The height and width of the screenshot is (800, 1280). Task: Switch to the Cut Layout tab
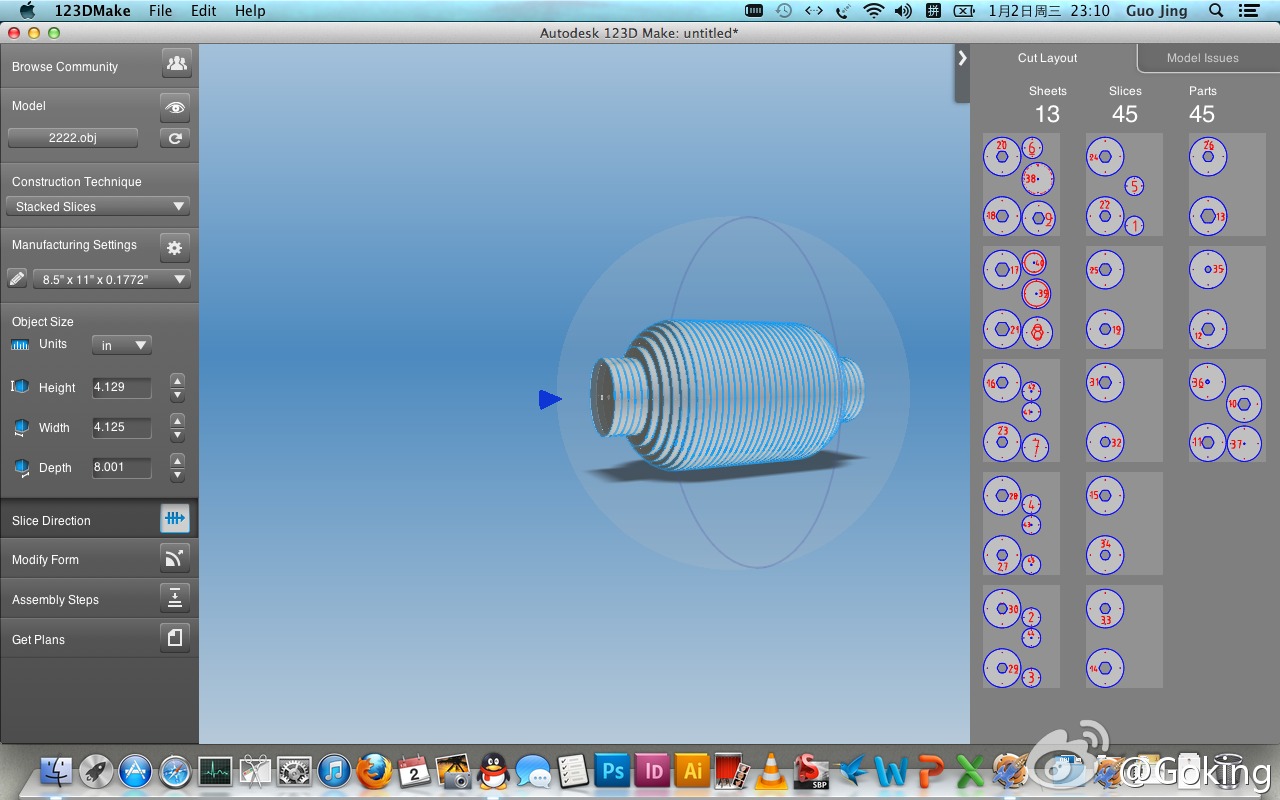1047,58
